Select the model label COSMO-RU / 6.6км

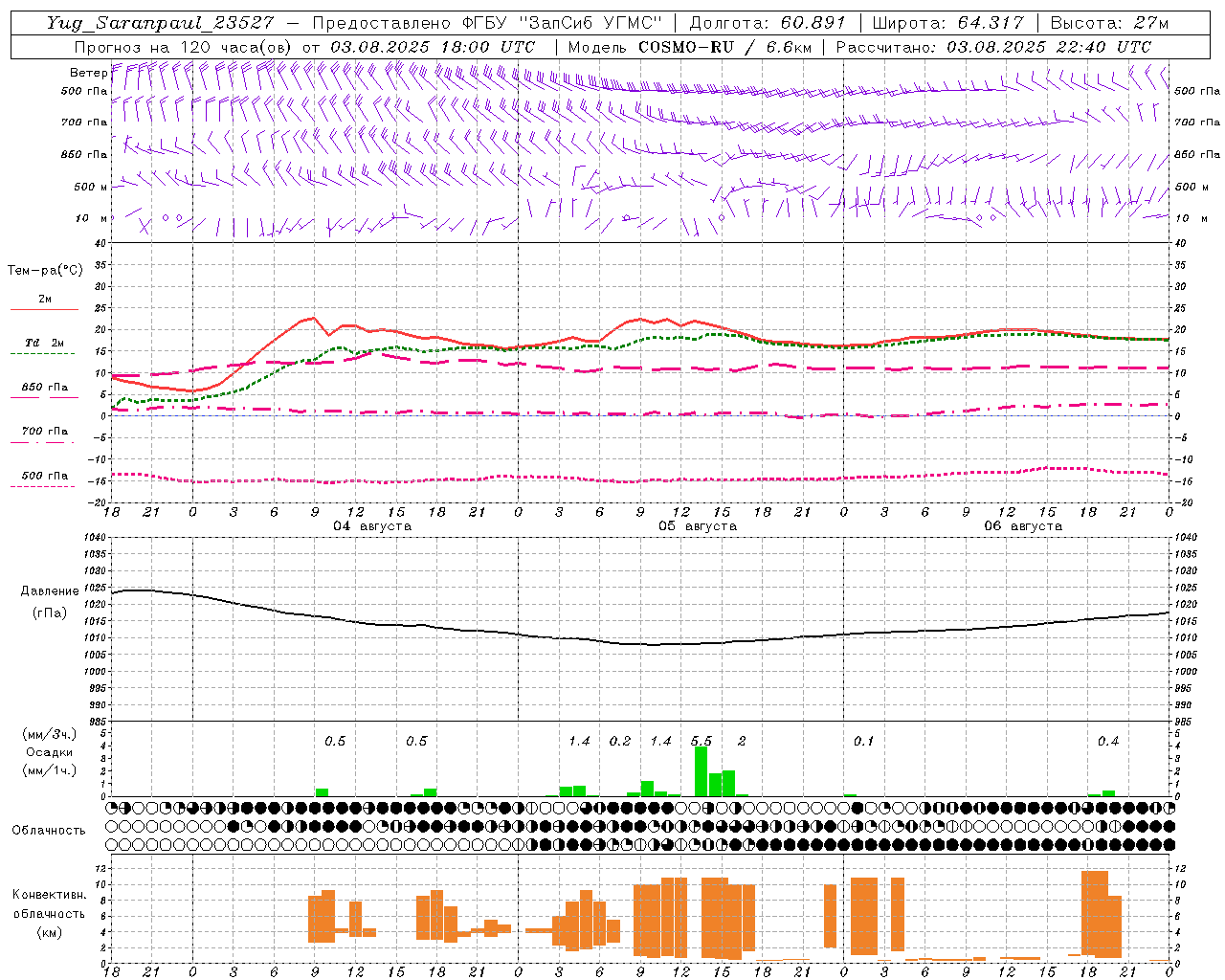point(724,47)
